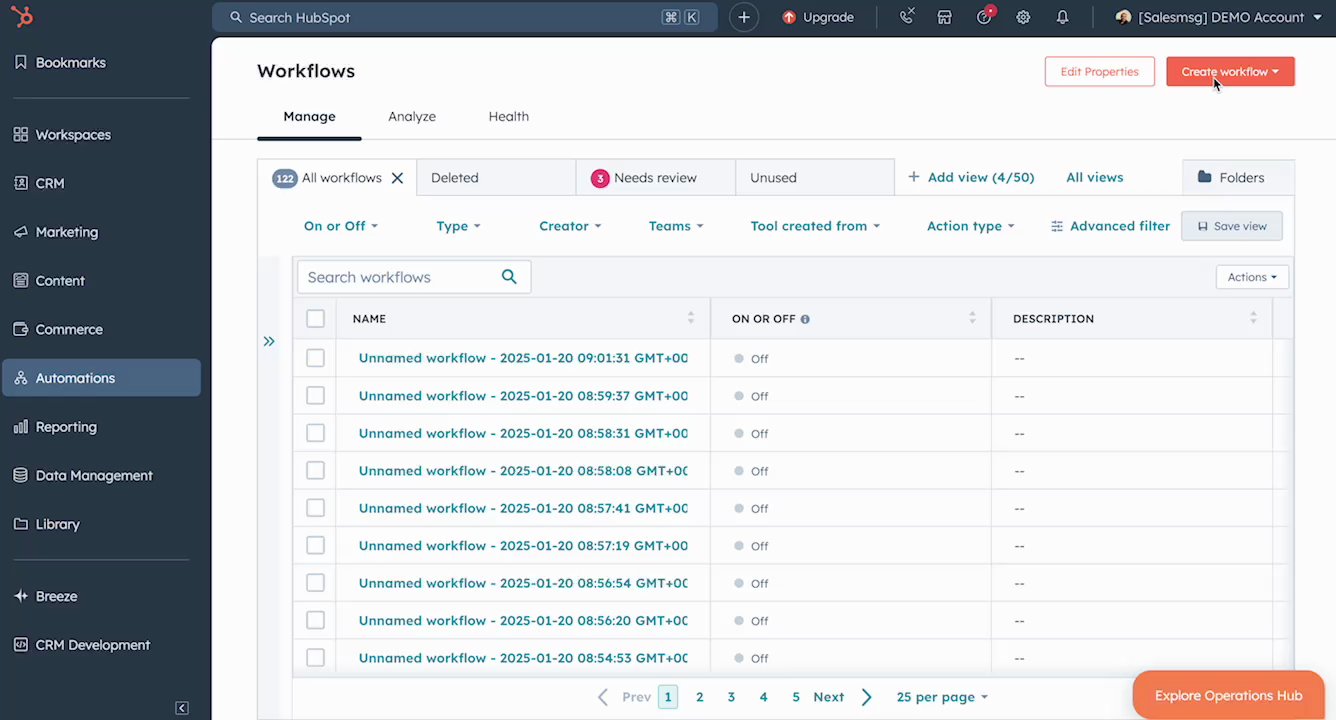Go to the Next page link
This screenshot has width=1336, height=720.
828,697
